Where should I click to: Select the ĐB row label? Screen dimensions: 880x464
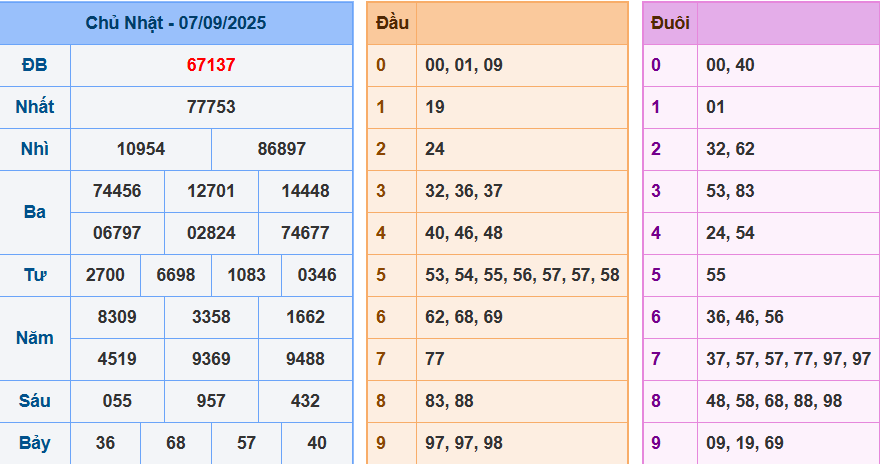pos(34,65)
